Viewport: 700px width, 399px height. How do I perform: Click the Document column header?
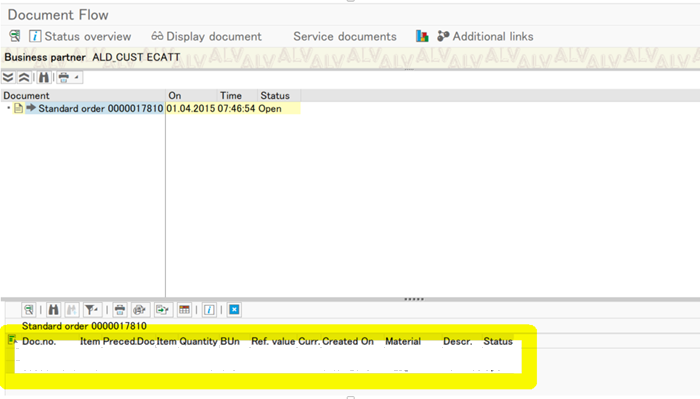(x=83, y=96)
